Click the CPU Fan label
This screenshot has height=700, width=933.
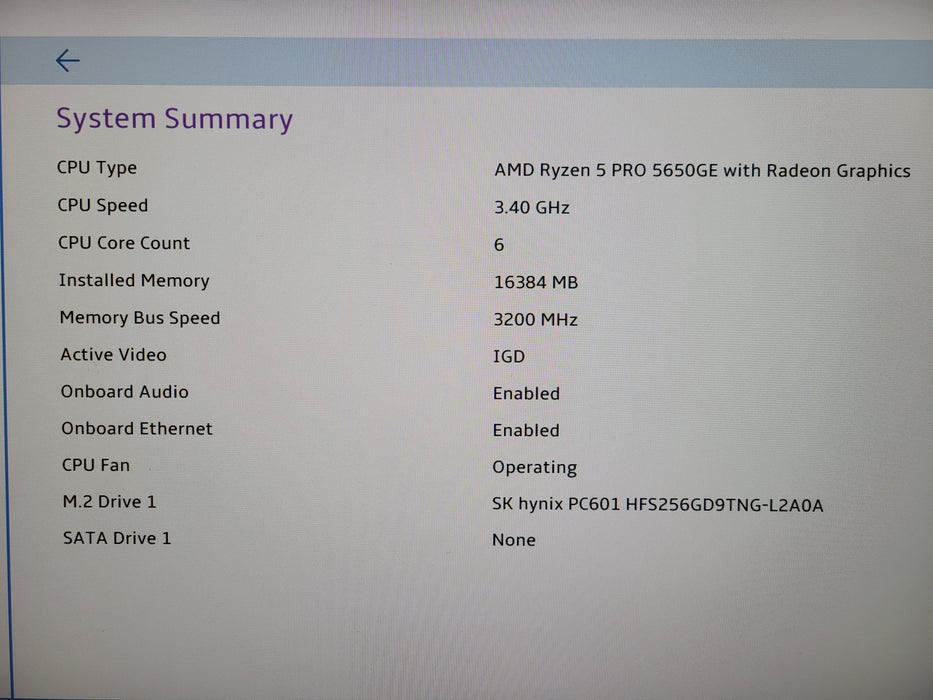pos(96,465)
